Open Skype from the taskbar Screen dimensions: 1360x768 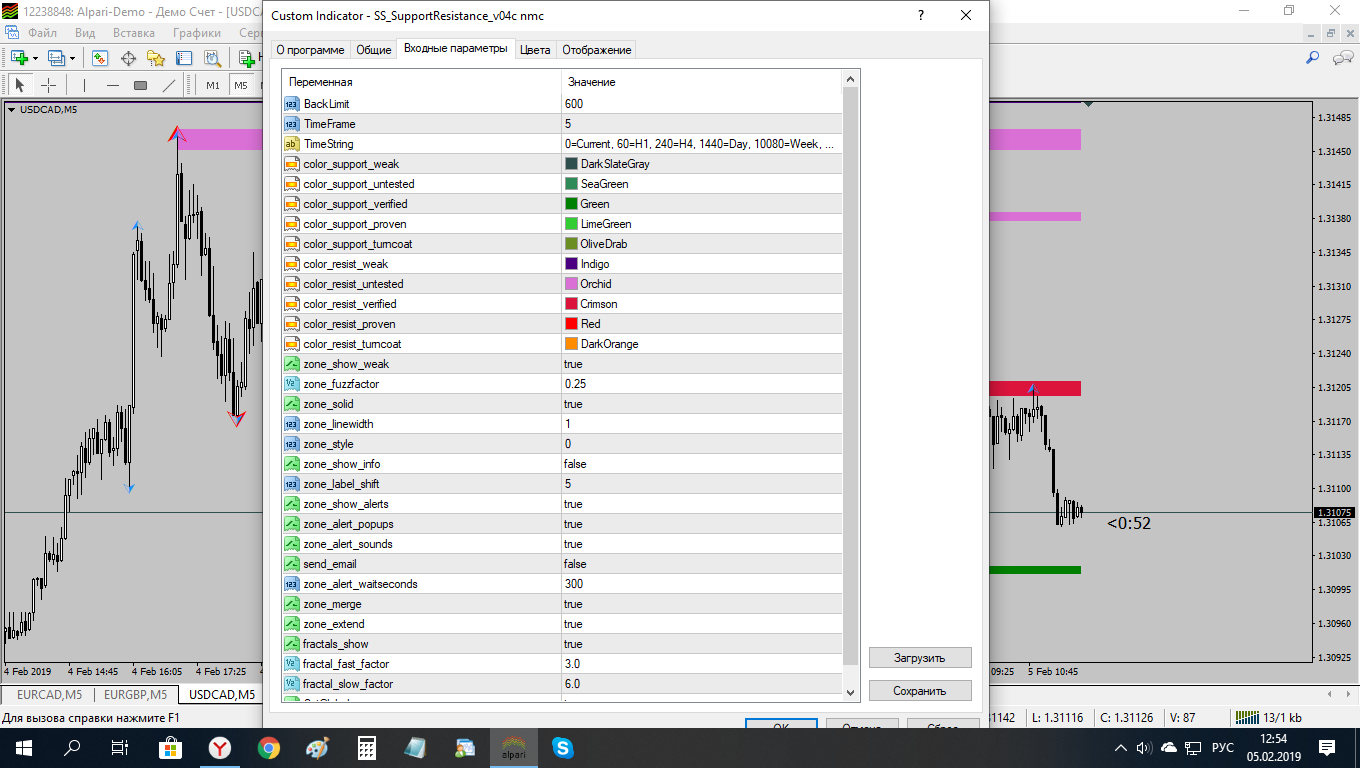[563, 747]
